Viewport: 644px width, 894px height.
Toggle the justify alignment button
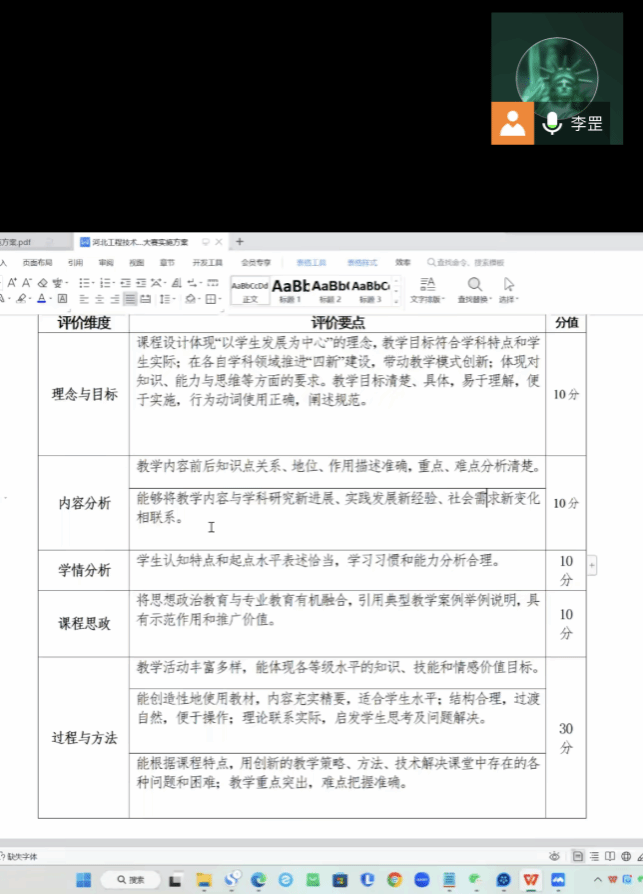pos(130,299)
